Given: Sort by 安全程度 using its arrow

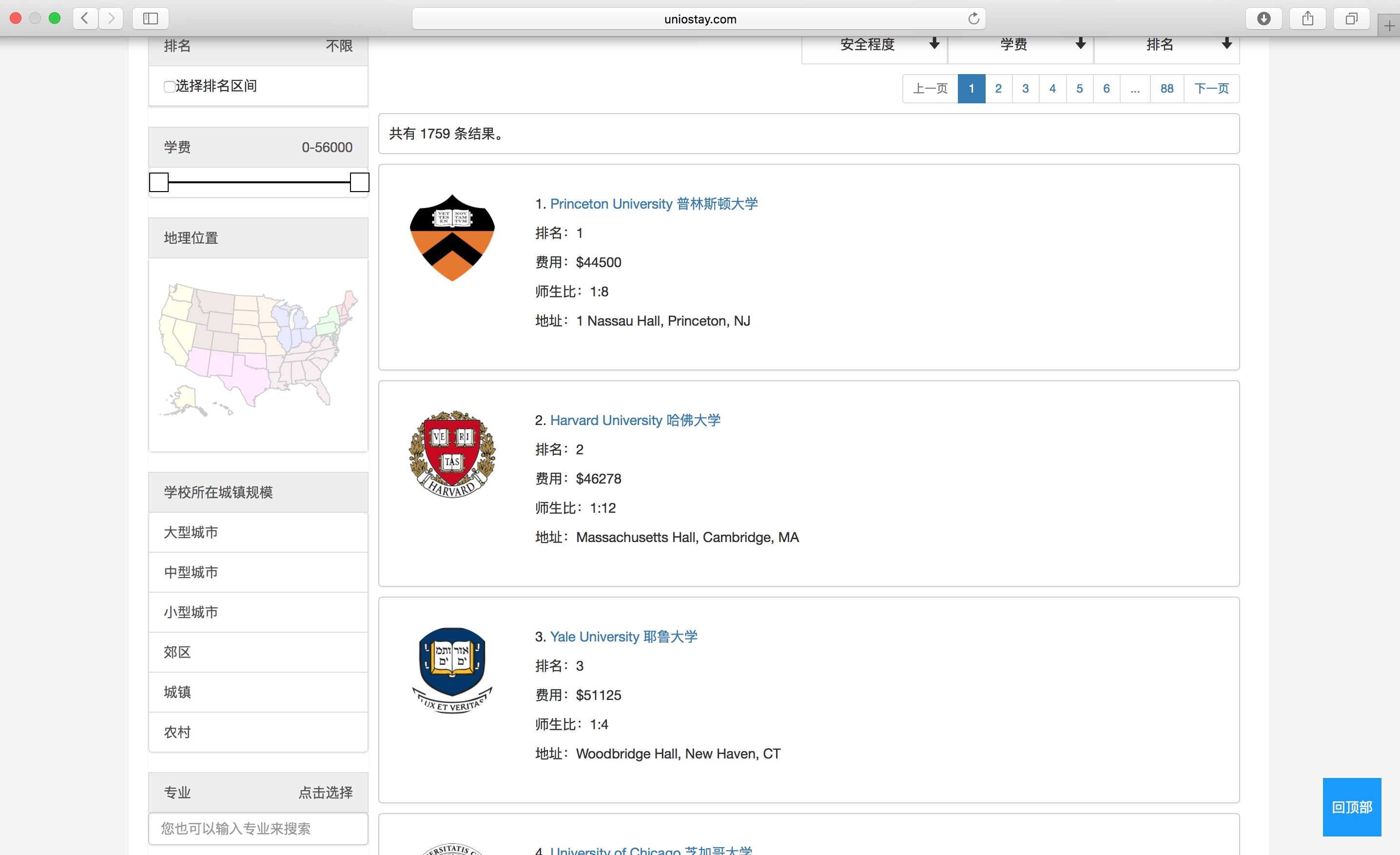Looking at the screenshot, I should point(934,44).
